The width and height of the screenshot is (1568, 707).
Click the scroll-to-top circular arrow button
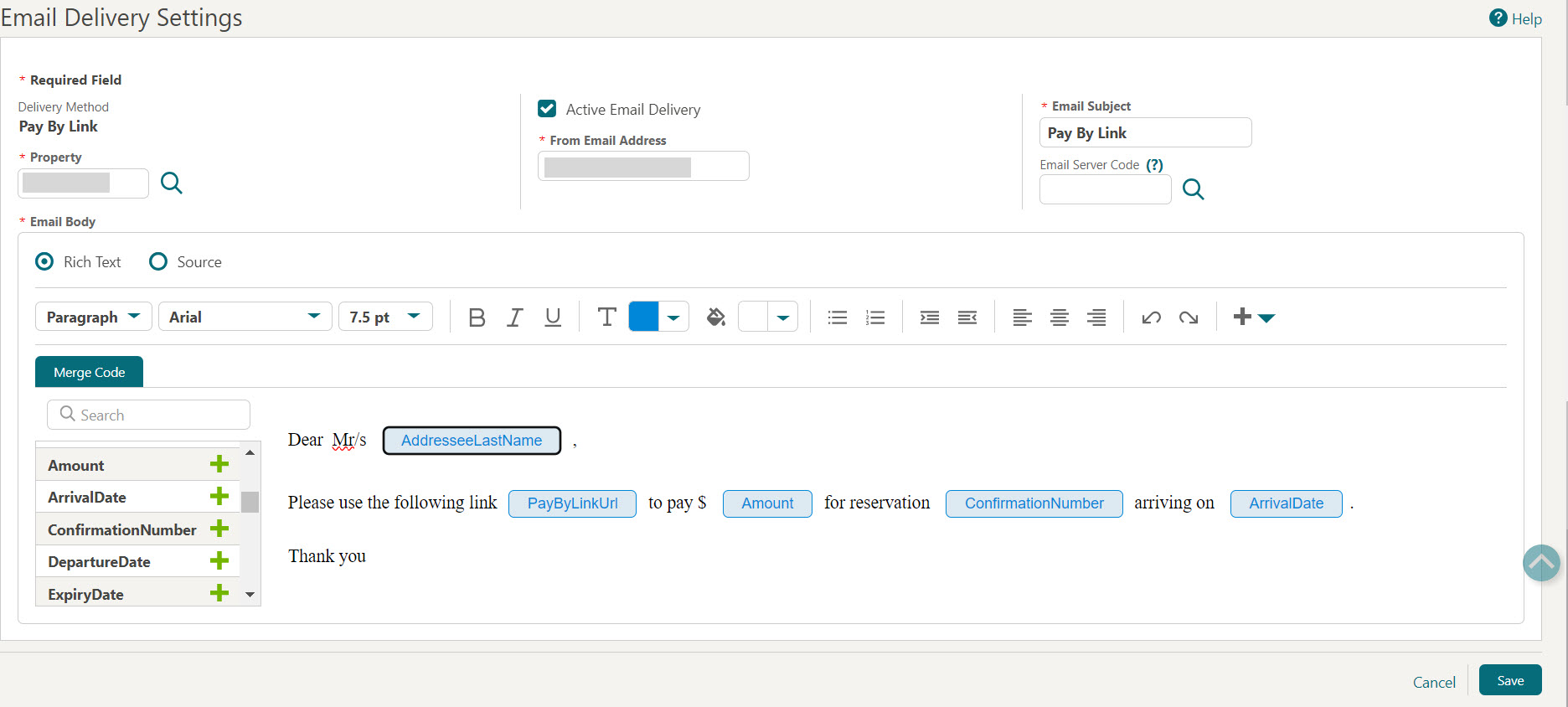pyautogui.click(x=1541, y=563)
